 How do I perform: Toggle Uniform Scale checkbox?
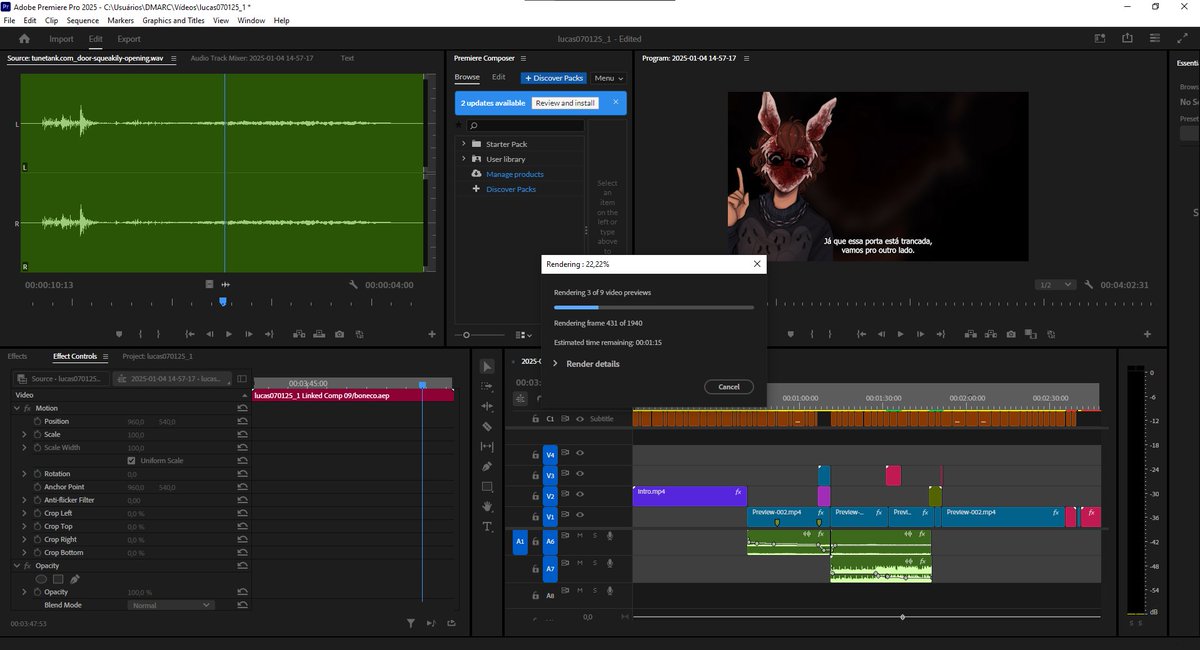(x=132, y=461)
